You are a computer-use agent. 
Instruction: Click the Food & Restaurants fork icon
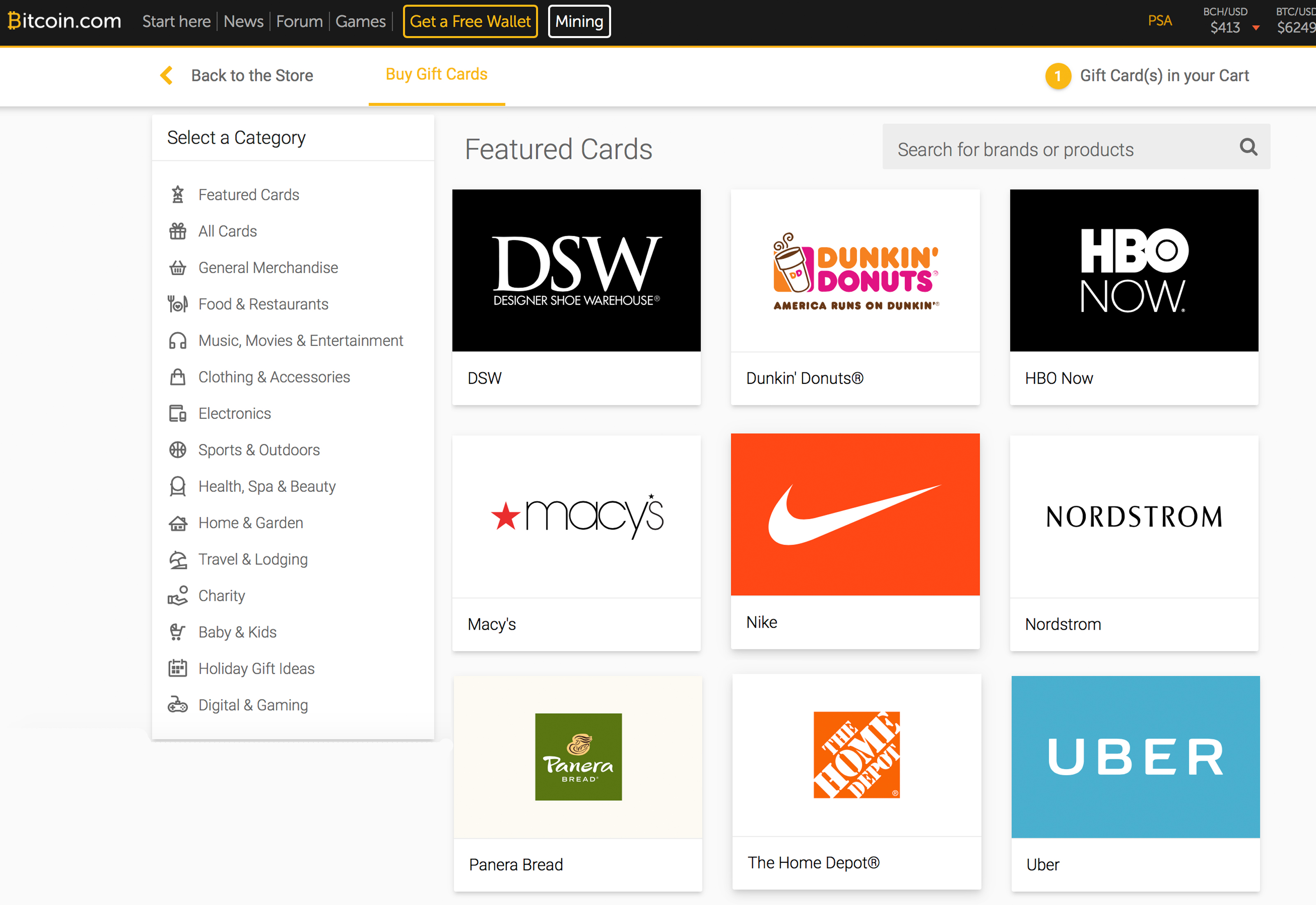pos(177,304)
